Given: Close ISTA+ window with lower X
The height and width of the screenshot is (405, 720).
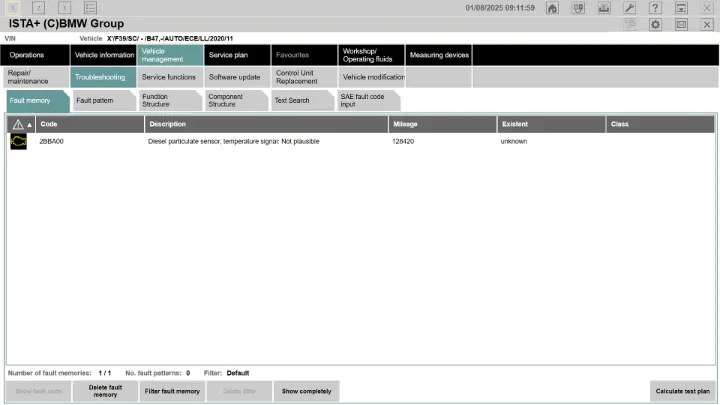Looking at the screenshot, I should coord(707,24).
